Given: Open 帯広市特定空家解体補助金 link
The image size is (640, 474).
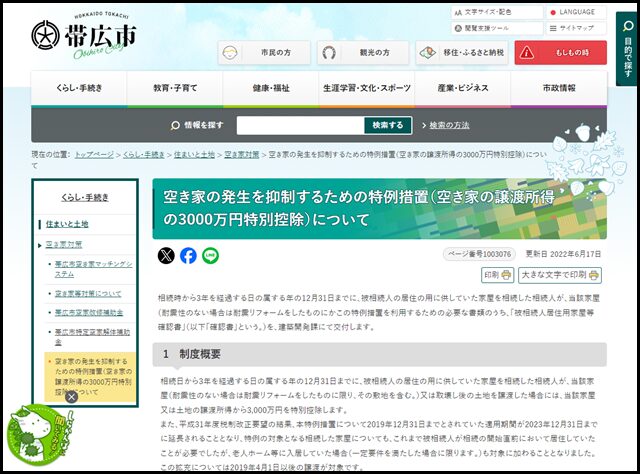Looking at the screenshot, I should pos(92,337).
